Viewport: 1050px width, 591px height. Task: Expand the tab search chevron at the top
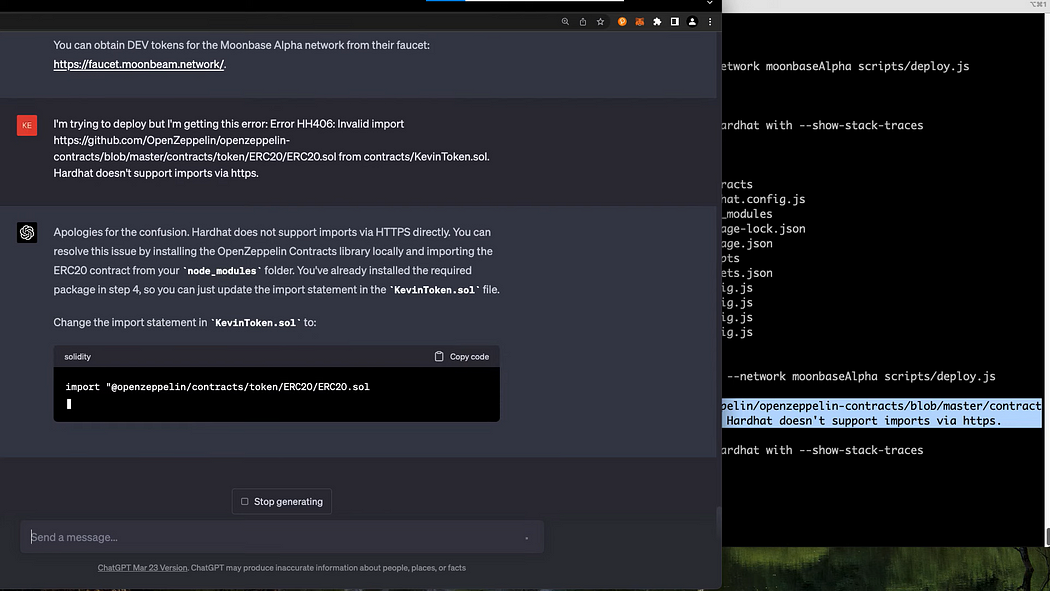pyautogui.click(x=709, y=3)
